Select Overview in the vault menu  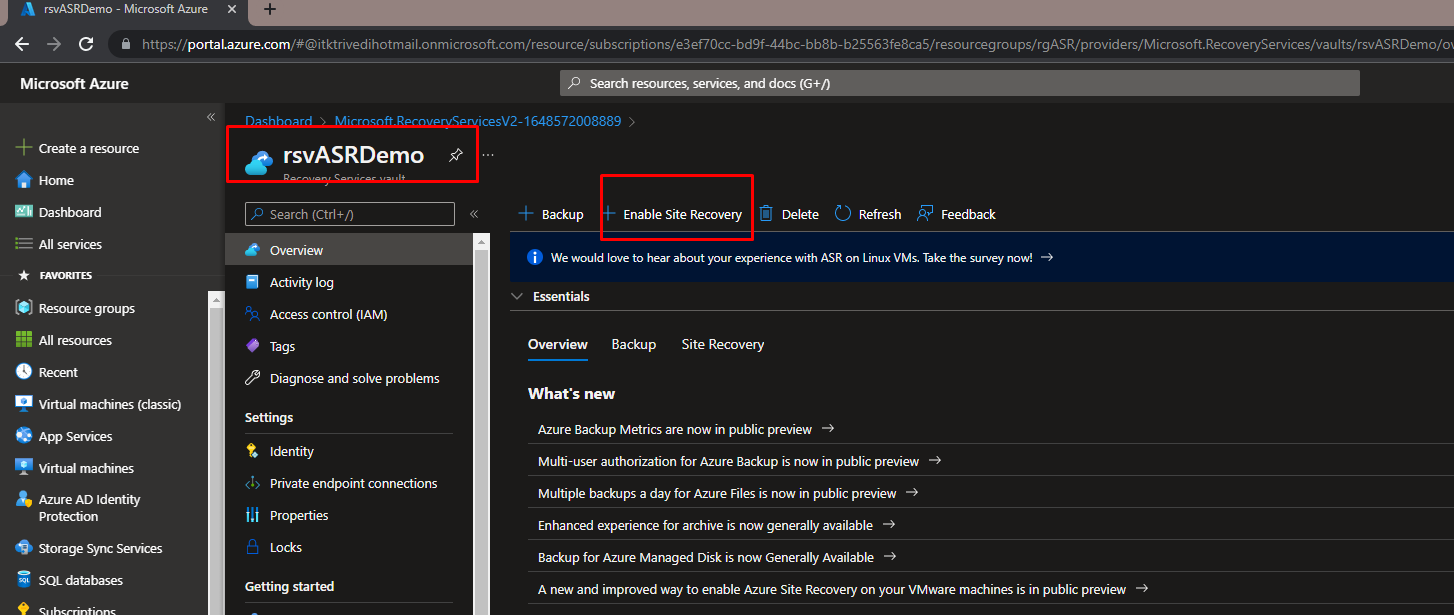349,250
